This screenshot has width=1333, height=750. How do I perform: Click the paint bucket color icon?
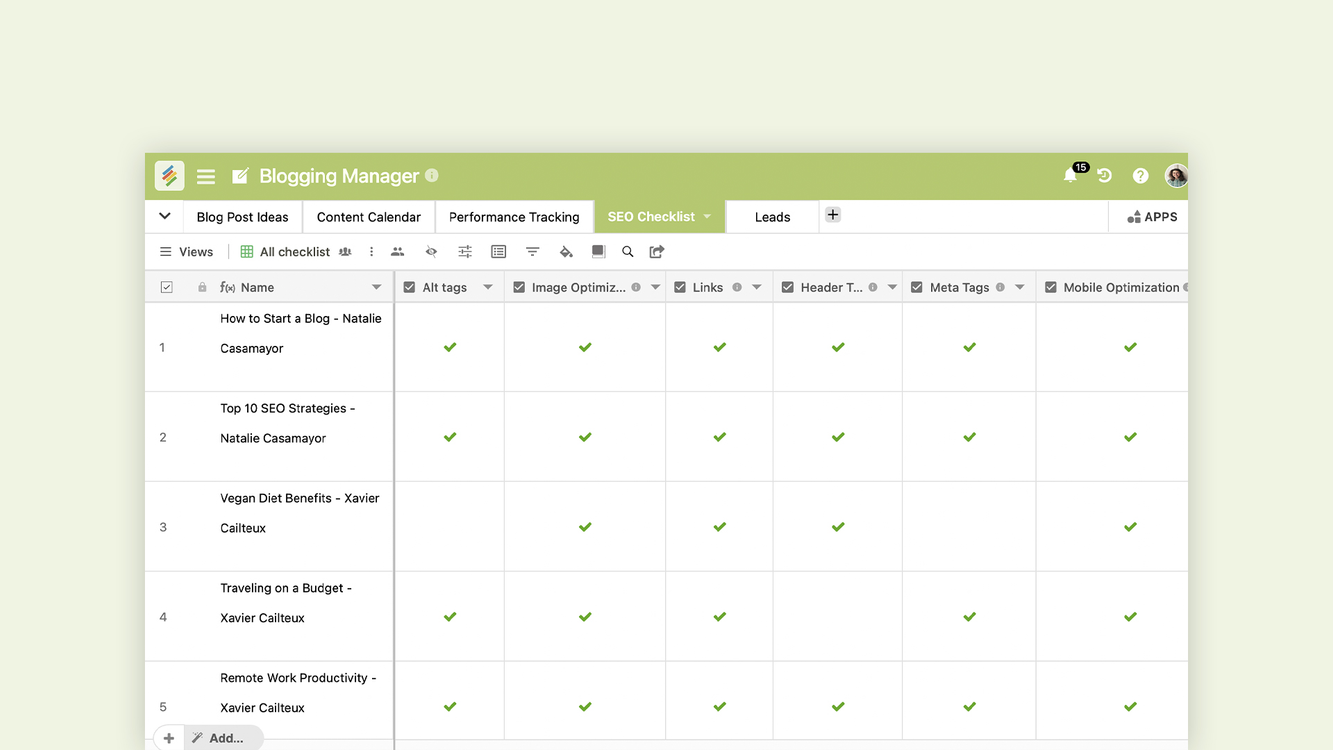click(566, 252)
